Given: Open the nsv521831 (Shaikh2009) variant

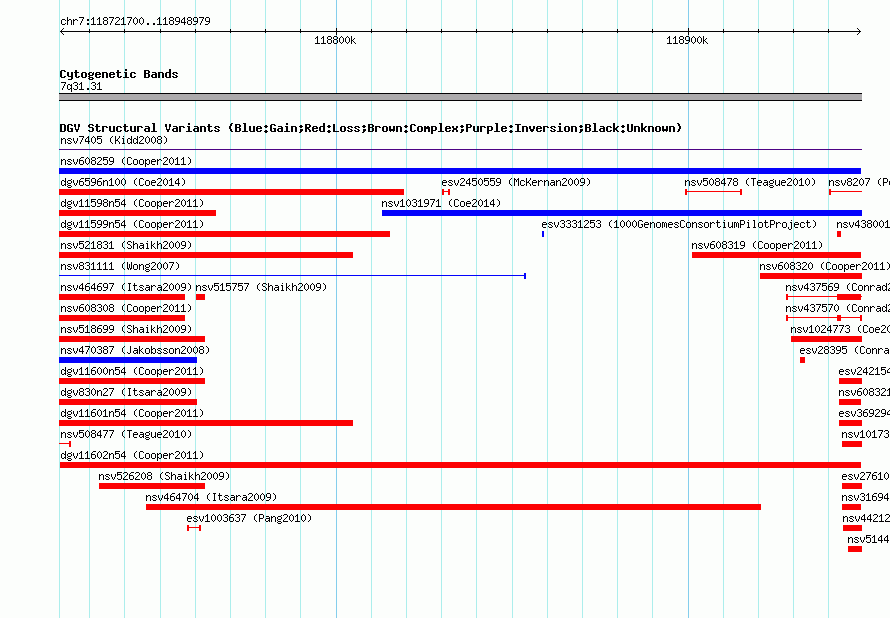Looking at the screenshot, I should 206,255.
